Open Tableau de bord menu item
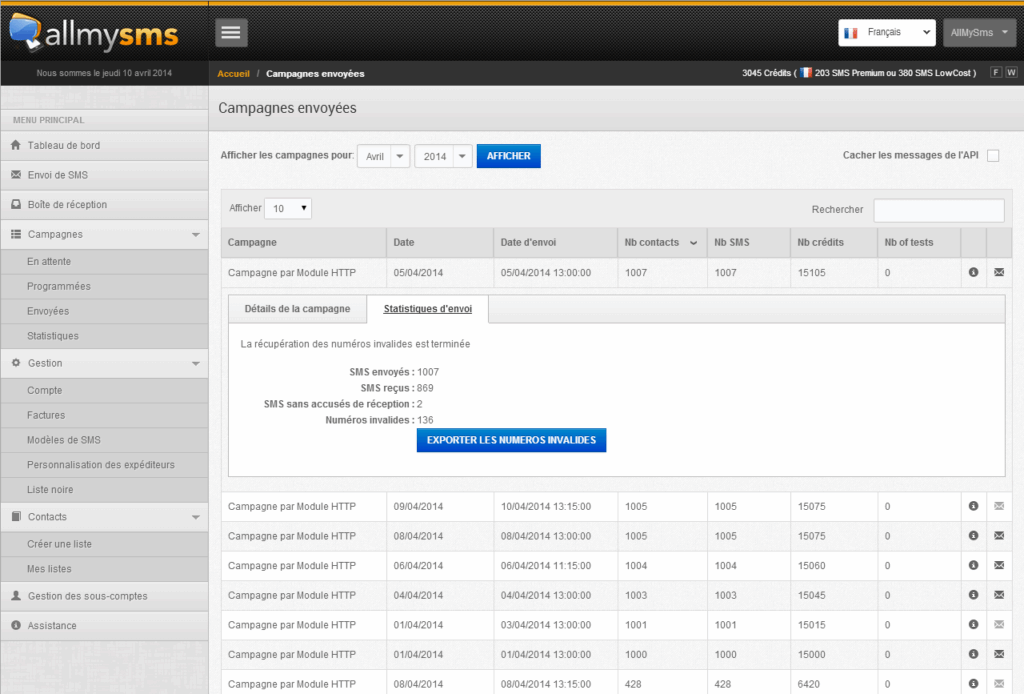Viewport: 1024px width, 694px height. (x=104, y=146)
